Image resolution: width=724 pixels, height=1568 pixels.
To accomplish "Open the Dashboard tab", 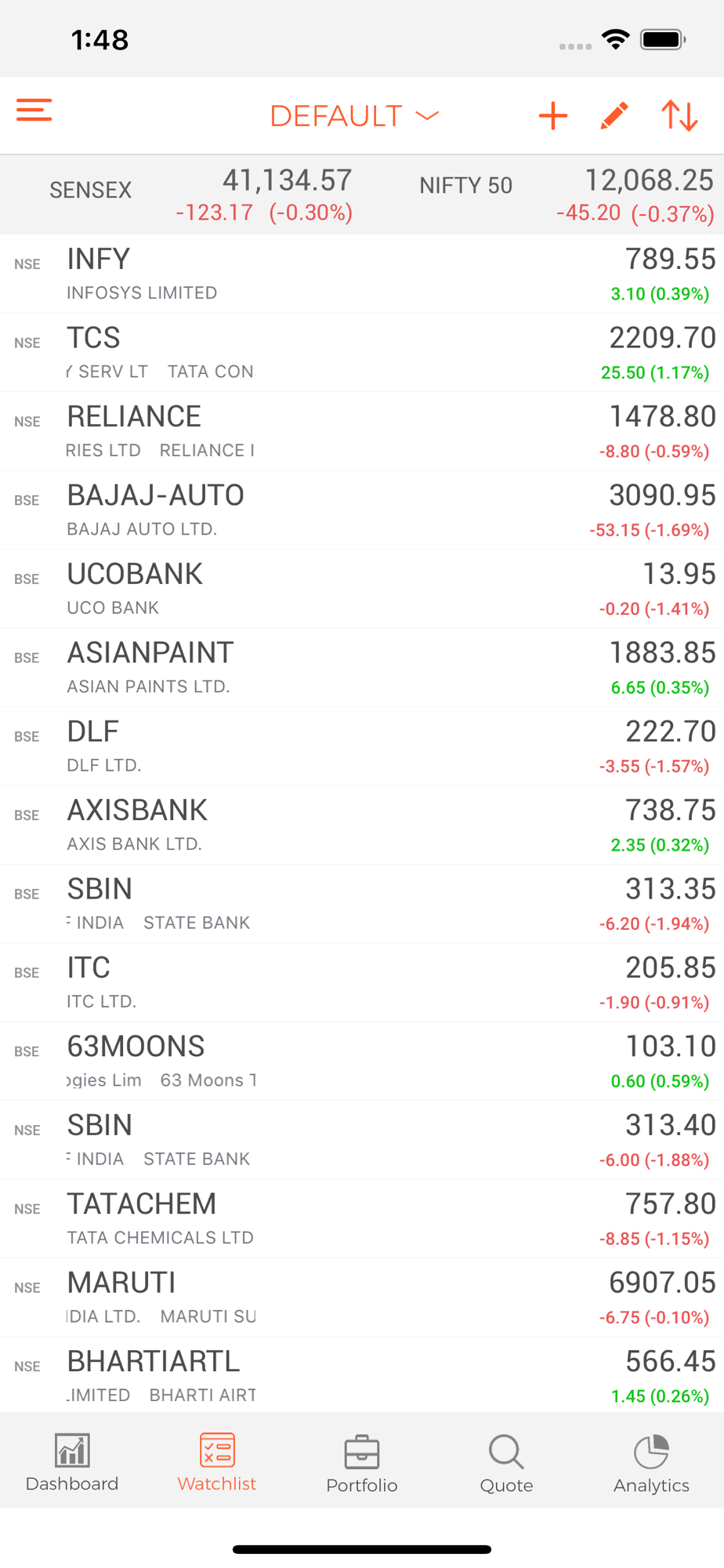I will click(72, 1463).
